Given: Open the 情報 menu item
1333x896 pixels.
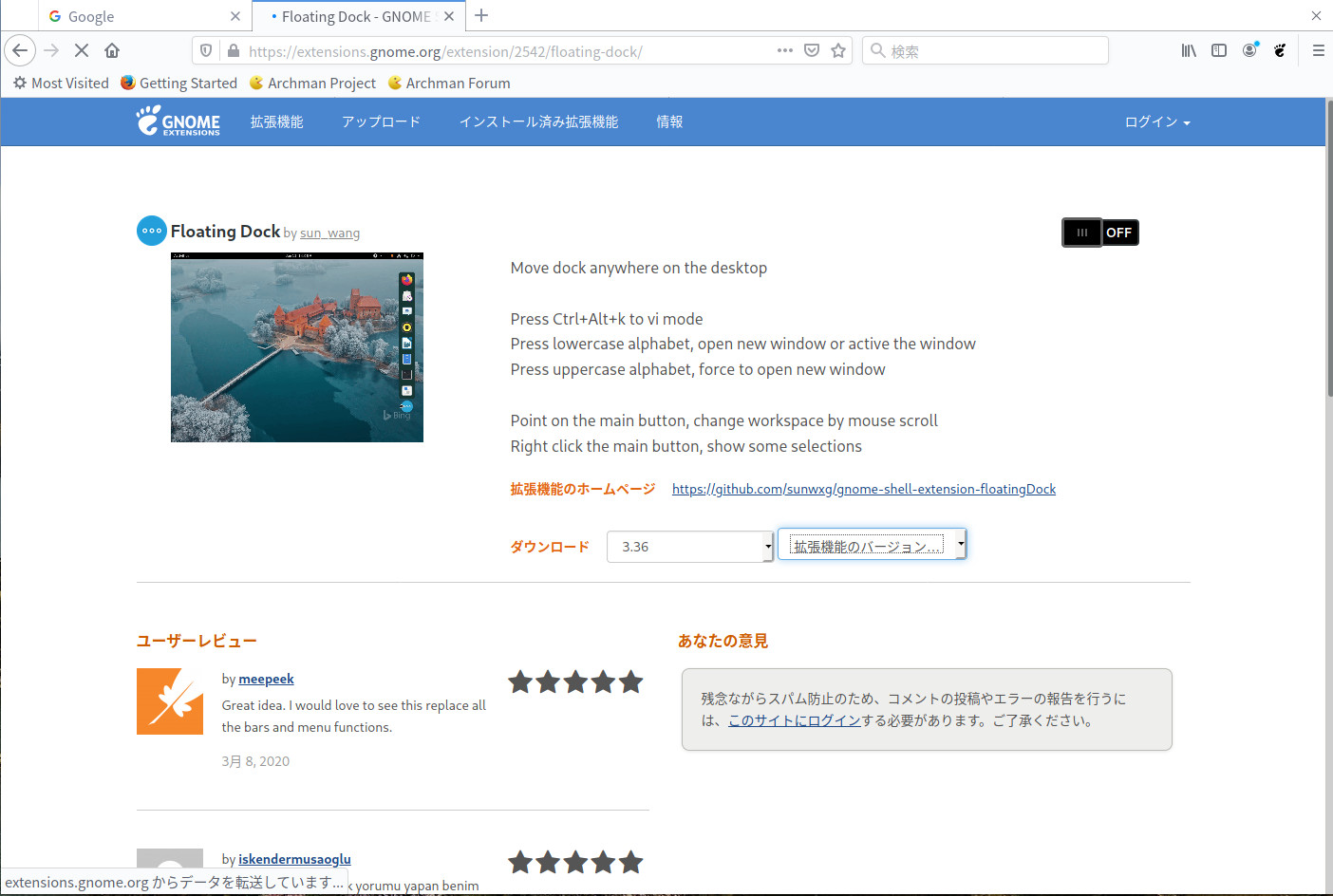Looking at the screenshot, I should pyautogui.click(x=669, y=121).
